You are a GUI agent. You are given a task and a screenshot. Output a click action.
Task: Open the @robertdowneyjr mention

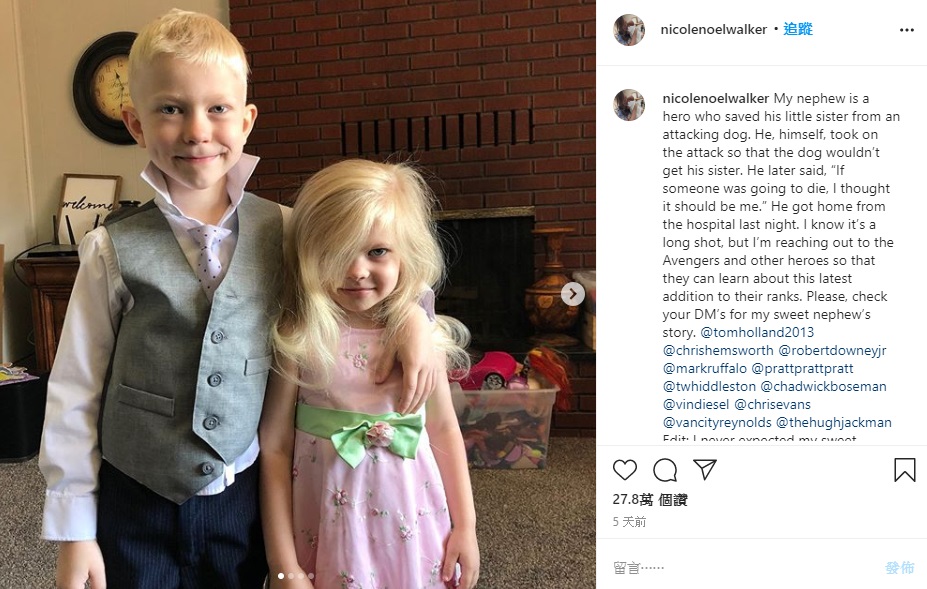coord(832,350)
